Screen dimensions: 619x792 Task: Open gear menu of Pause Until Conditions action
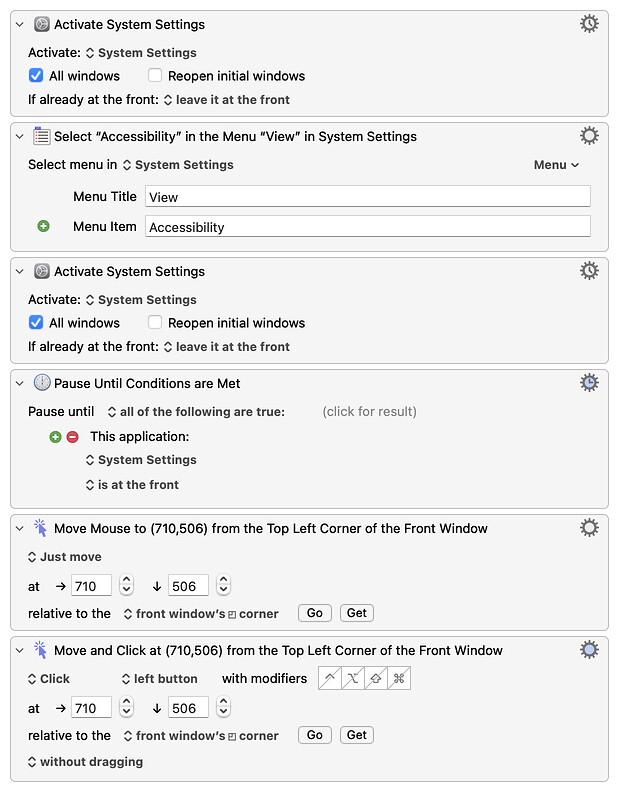(589, 383)
